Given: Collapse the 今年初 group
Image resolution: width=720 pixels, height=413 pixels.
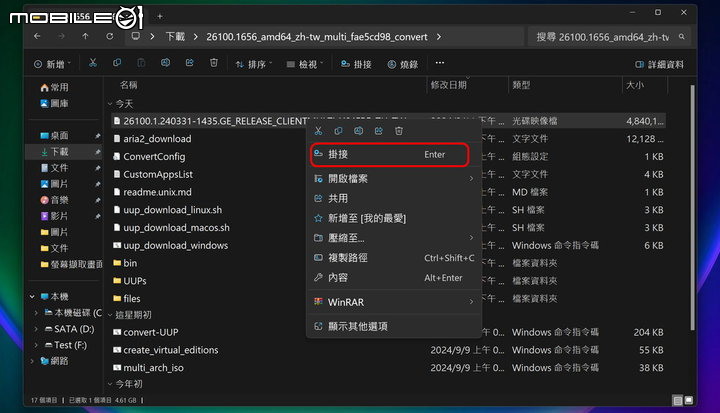Looking at the screenshot, I should tap(110, 384).
